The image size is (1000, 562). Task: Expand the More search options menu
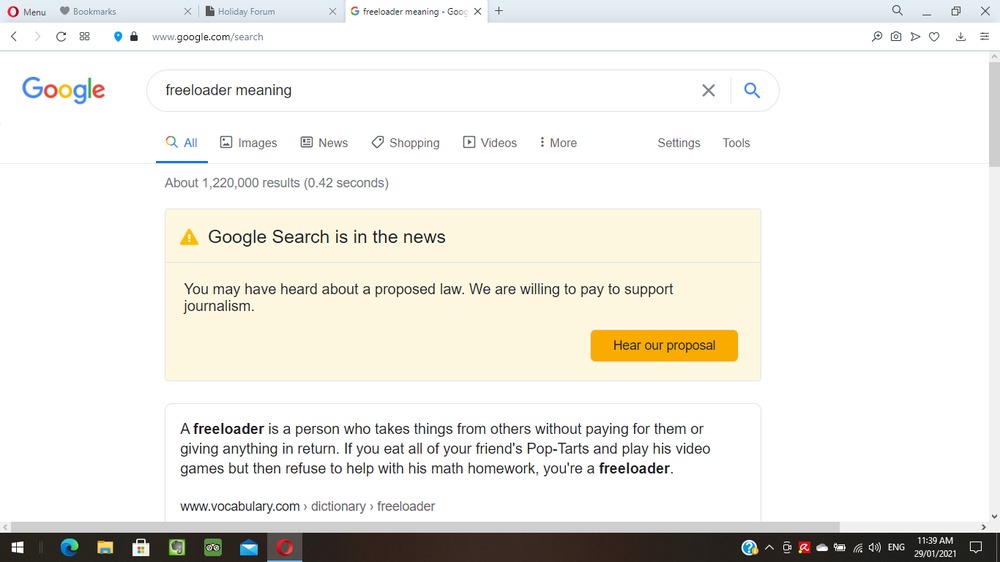pos(558,143)
